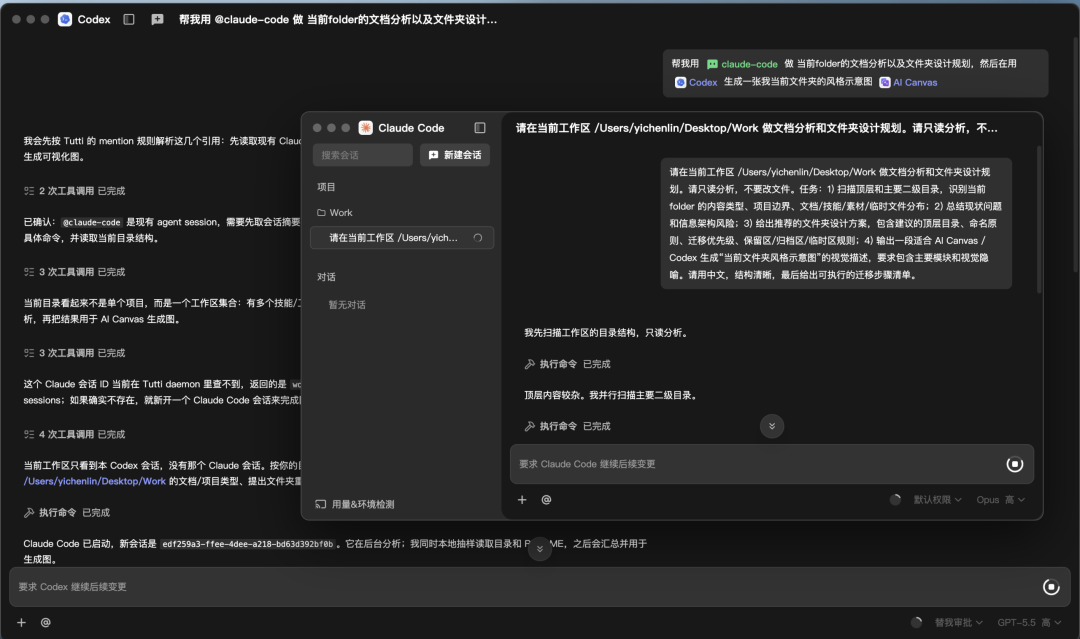The image size is (1080, 639).
Task: Click the Codex app logo in title bar
Action: click(x=65, y=19)
